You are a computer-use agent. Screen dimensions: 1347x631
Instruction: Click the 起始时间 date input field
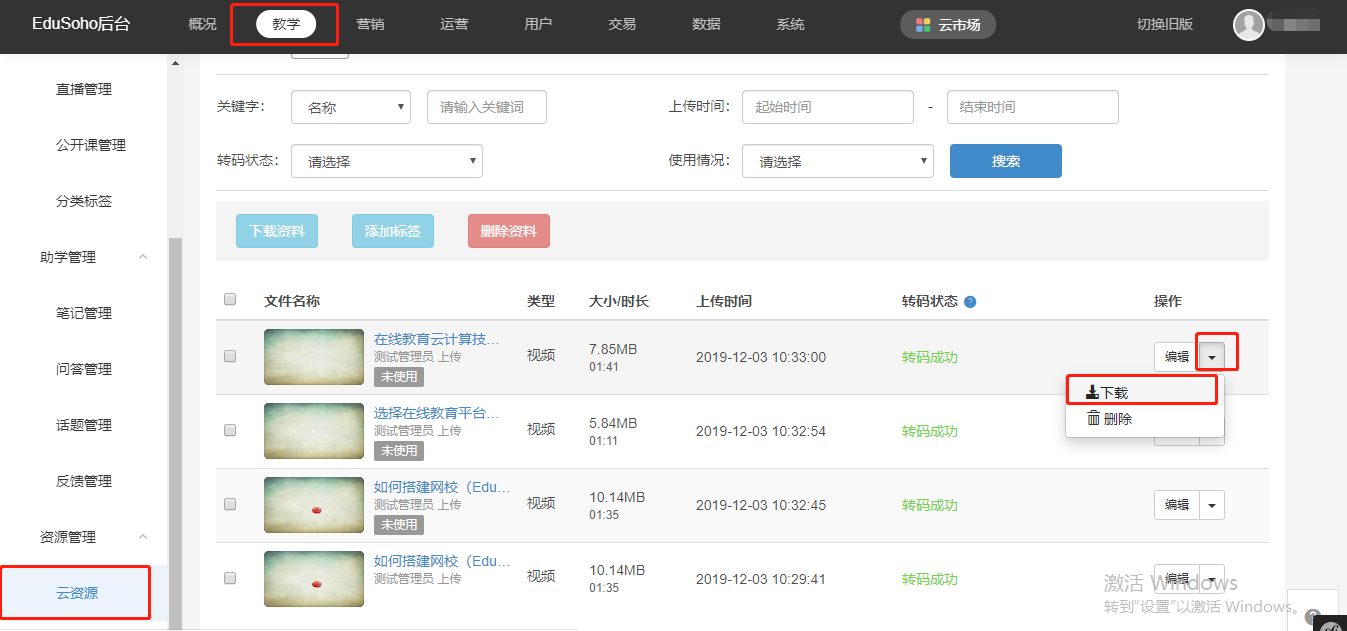[827, 107]
